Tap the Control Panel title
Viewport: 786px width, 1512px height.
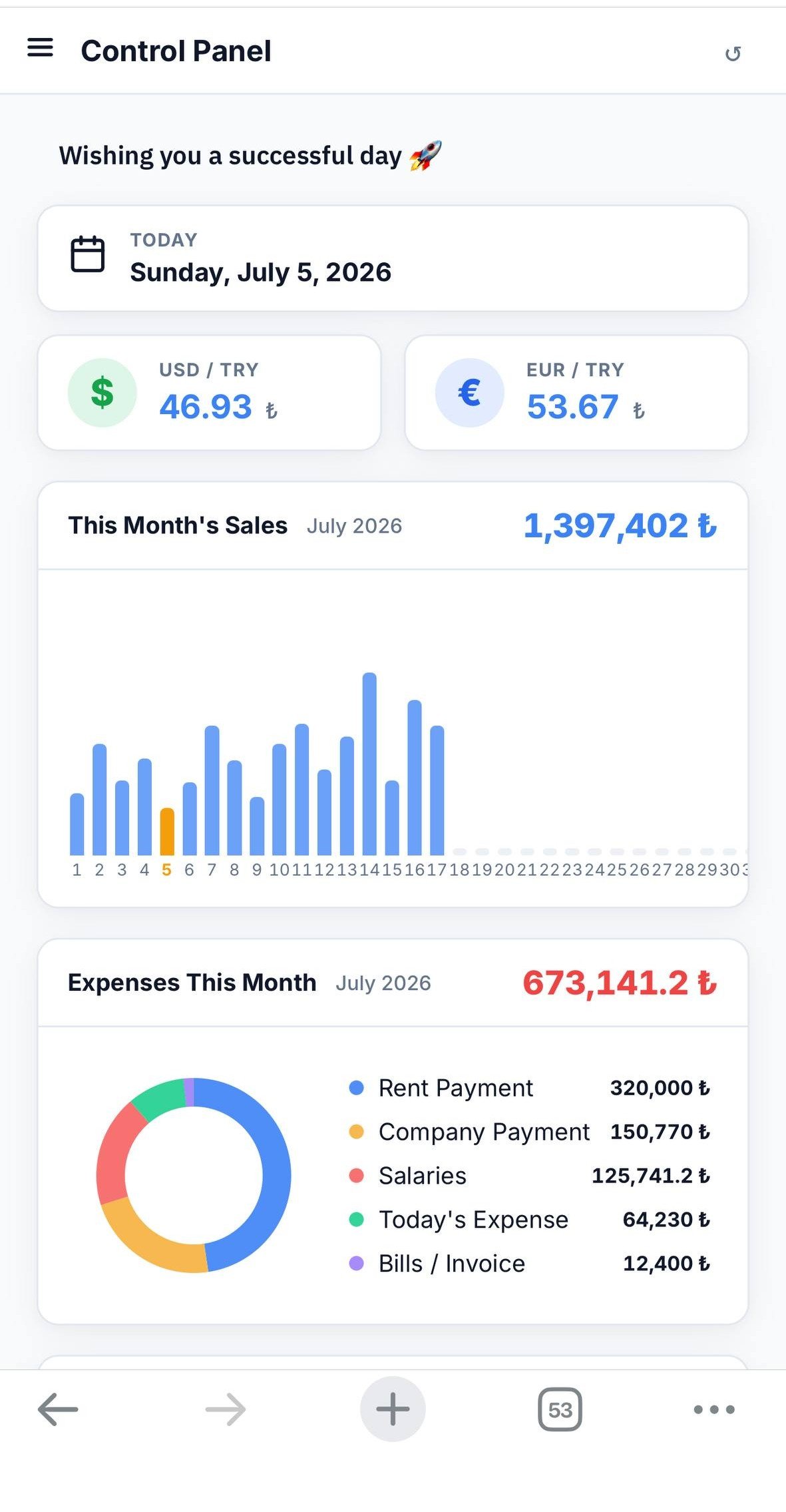click(x=176, y=51)
